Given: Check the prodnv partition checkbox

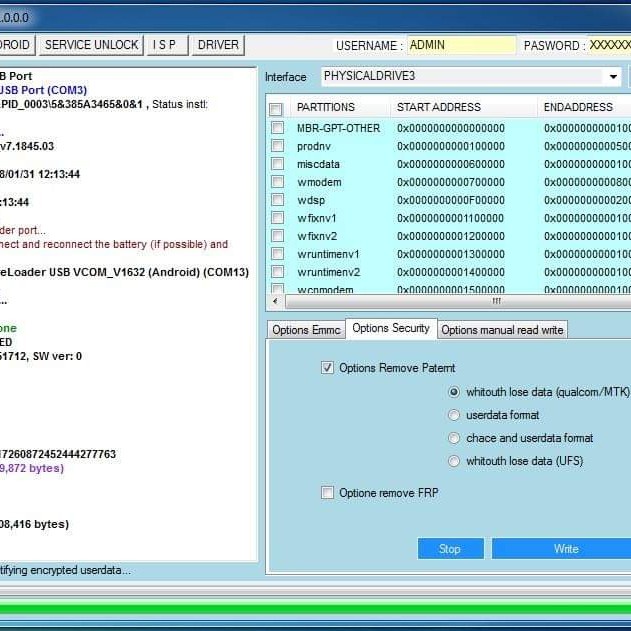Looking at the screenshot, I should pyautogui.click(x=277, y=146).
